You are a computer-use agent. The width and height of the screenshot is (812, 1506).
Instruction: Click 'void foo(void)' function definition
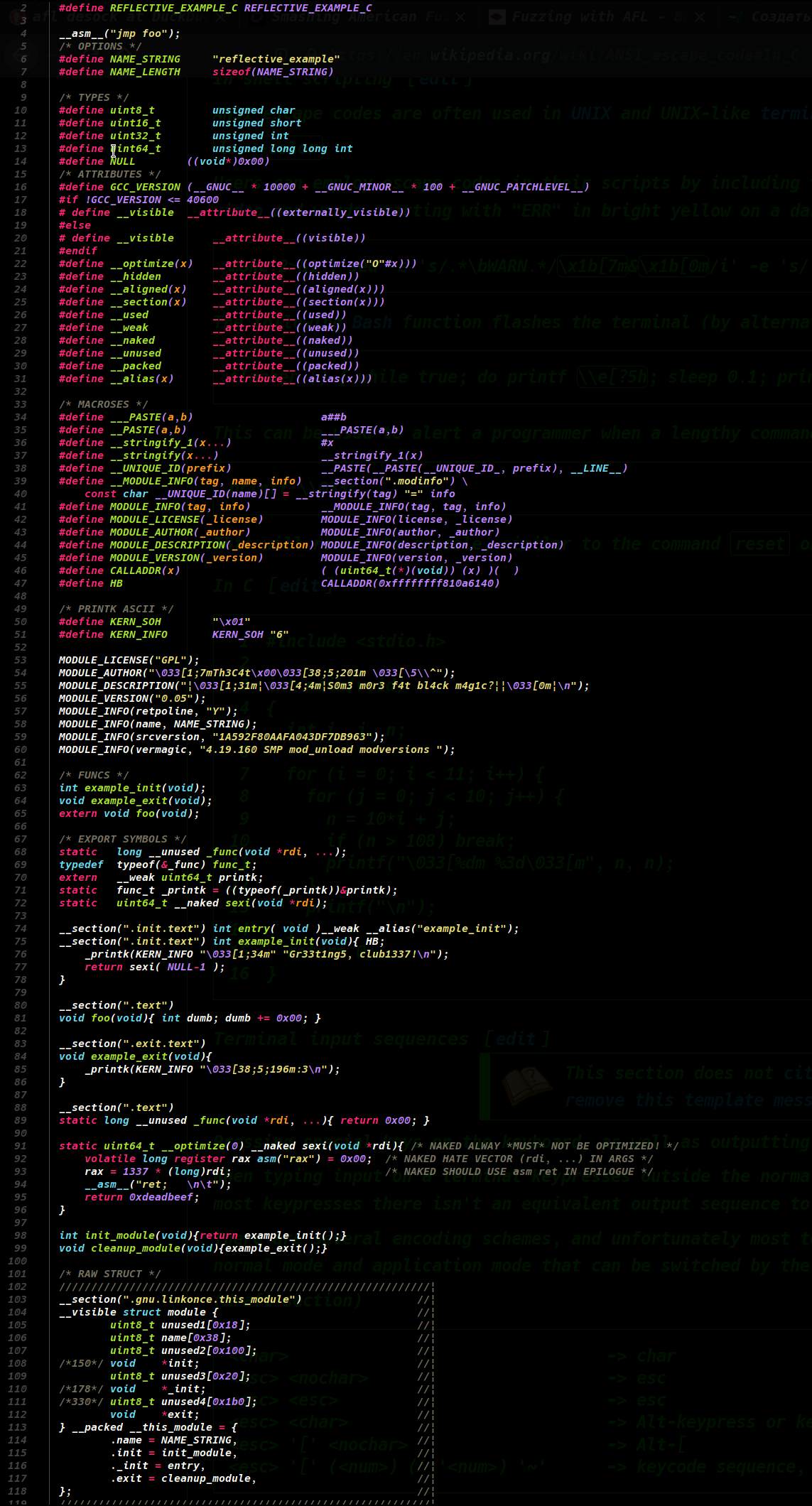pyautogui.click(x=103, y=1018)
